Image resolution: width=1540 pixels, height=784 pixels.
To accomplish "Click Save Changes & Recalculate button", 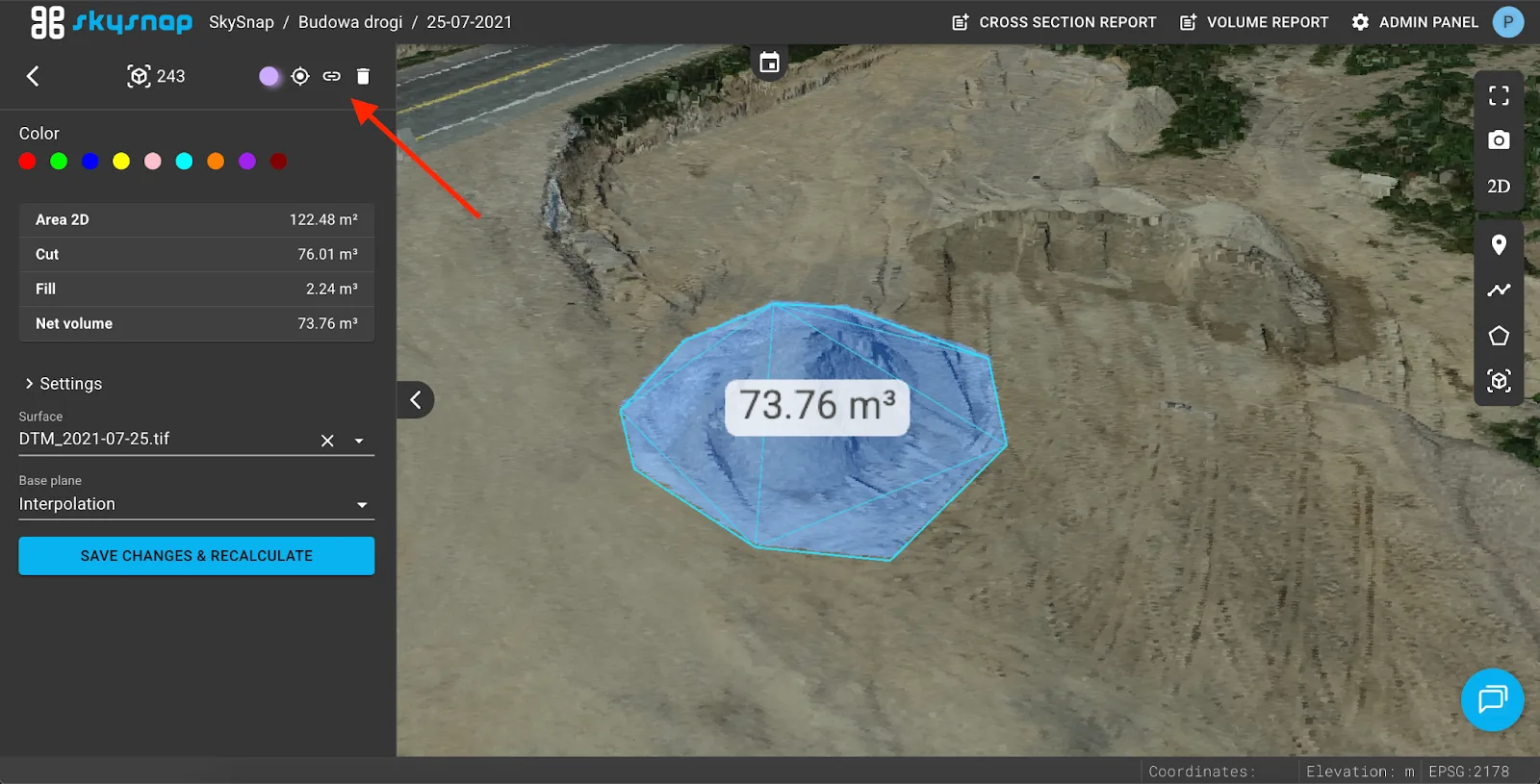I will (x=196, y=556).
